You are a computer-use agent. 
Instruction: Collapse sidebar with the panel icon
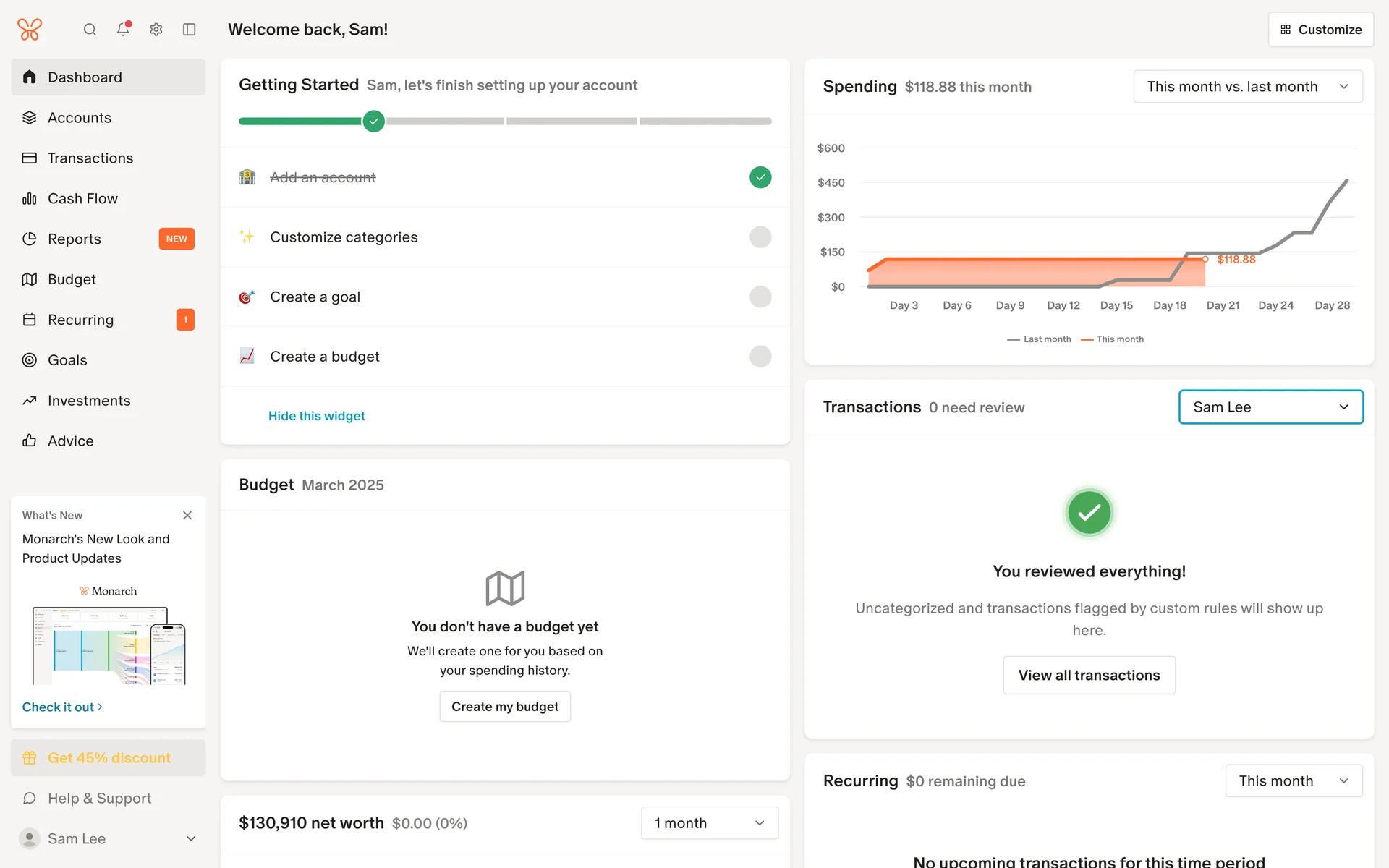190,30
